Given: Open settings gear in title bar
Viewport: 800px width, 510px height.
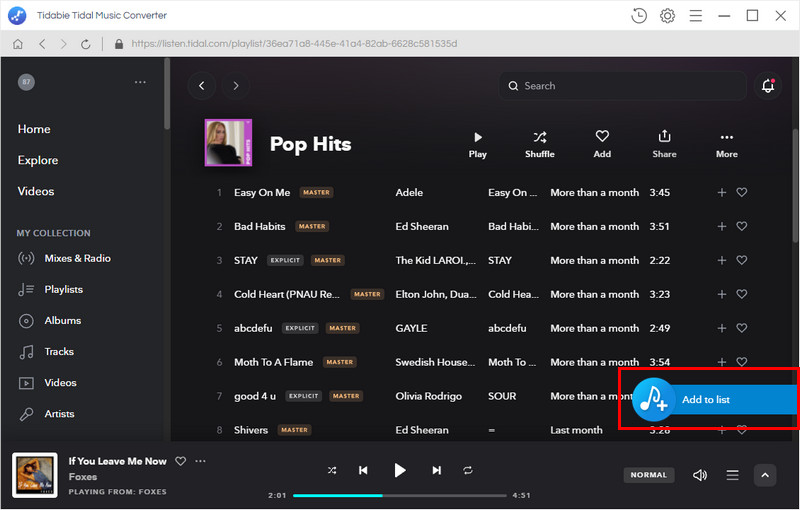Looking at the screenshot, I should [667, 16].
